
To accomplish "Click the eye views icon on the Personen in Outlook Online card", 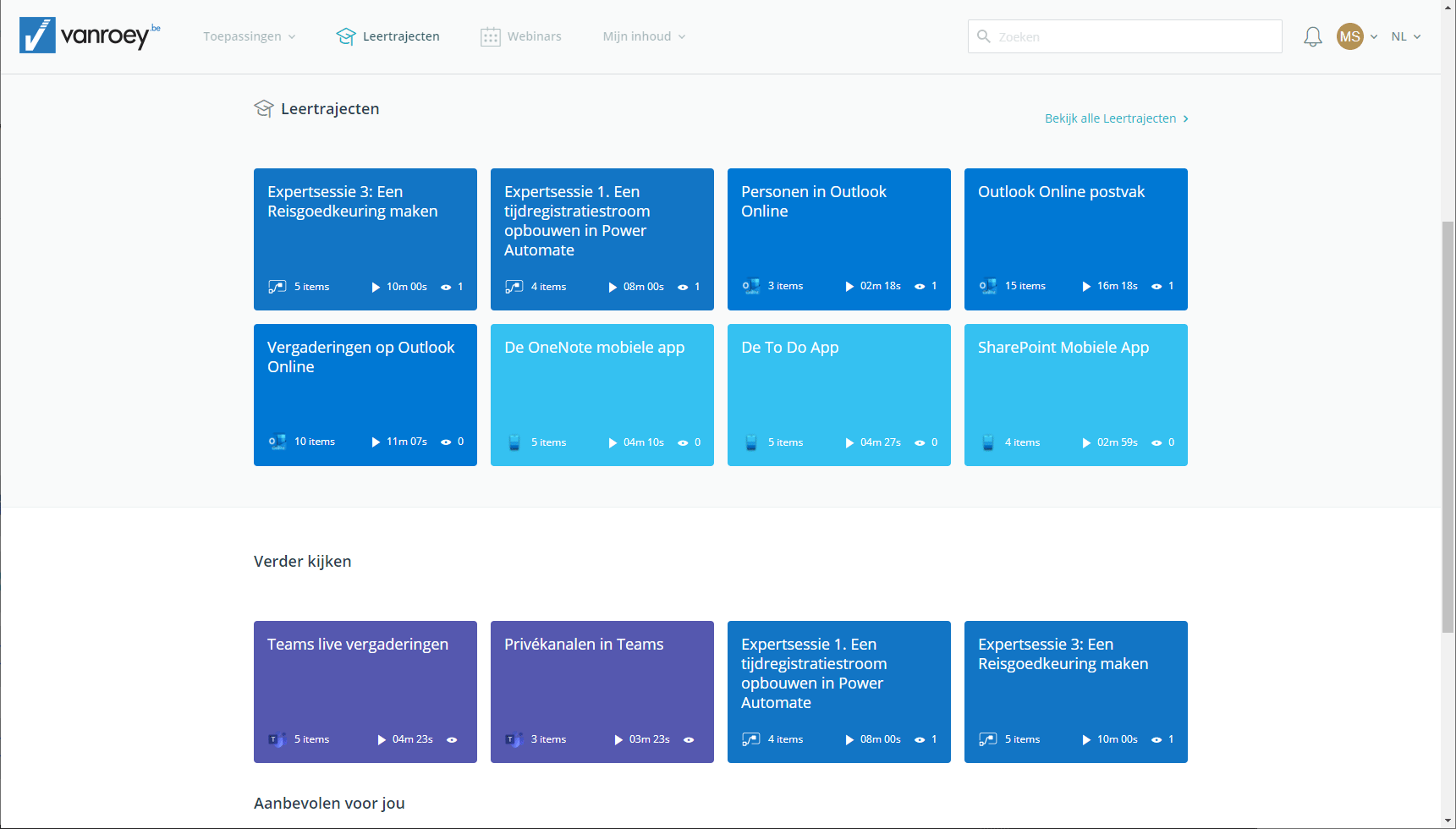I will pyautogui.click(x=920, y=287).
